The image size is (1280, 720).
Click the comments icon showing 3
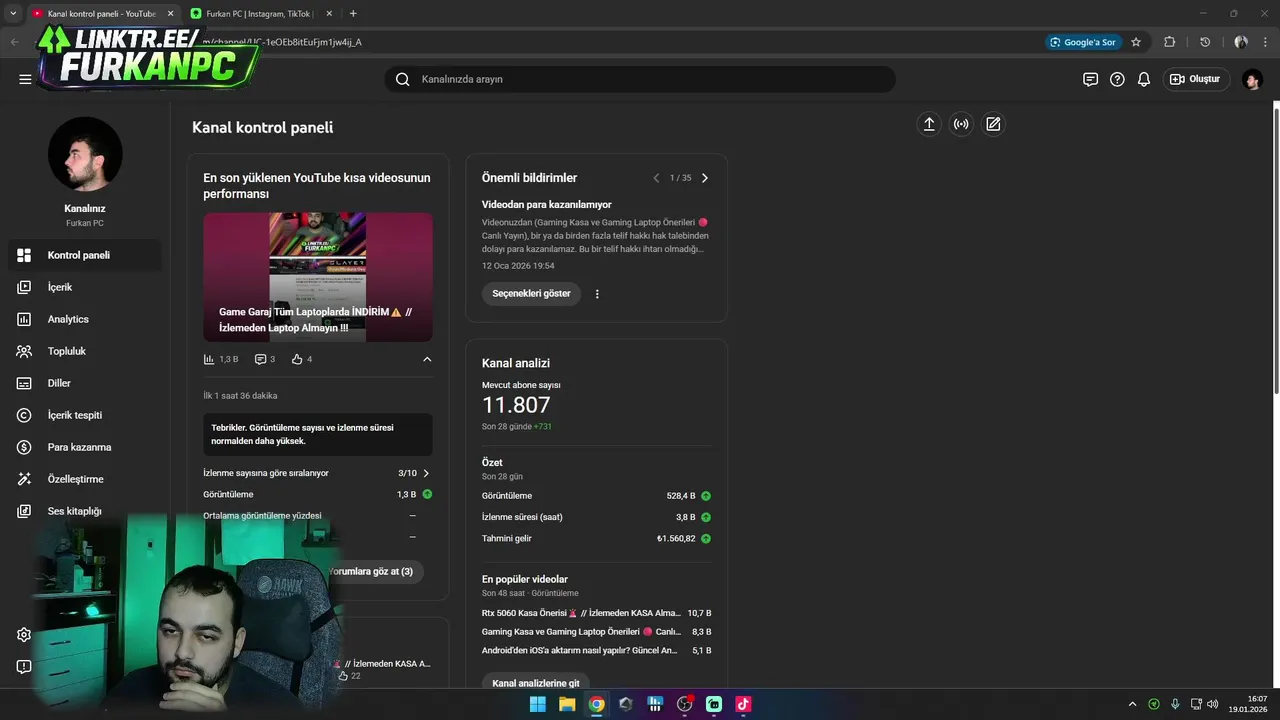[261, 359]
